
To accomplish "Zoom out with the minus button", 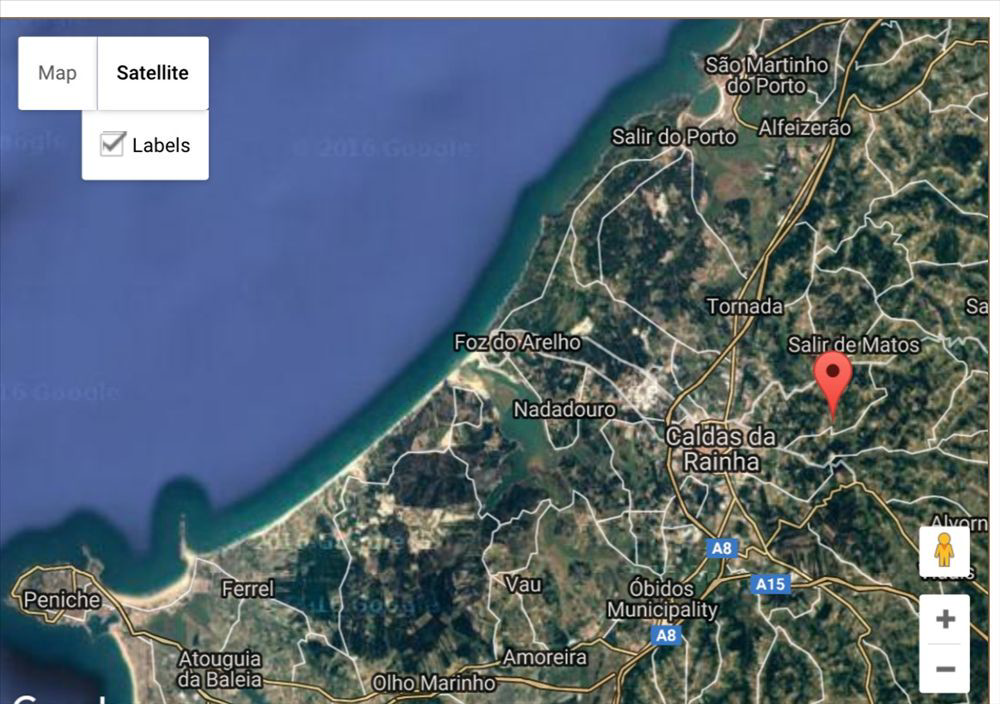I will point(945,669).
